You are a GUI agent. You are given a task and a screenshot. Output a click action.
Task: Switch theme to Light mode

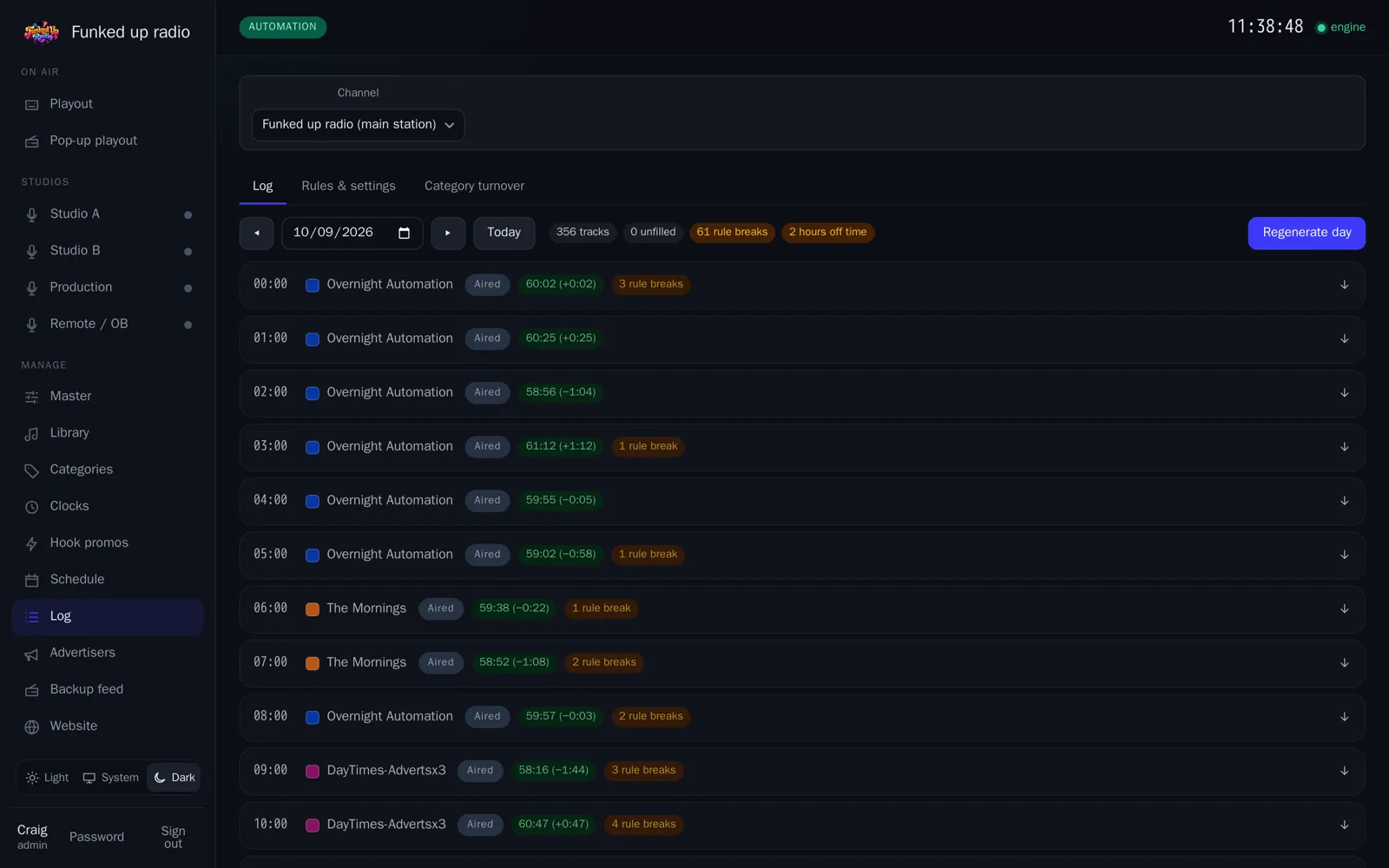point(47,778)
